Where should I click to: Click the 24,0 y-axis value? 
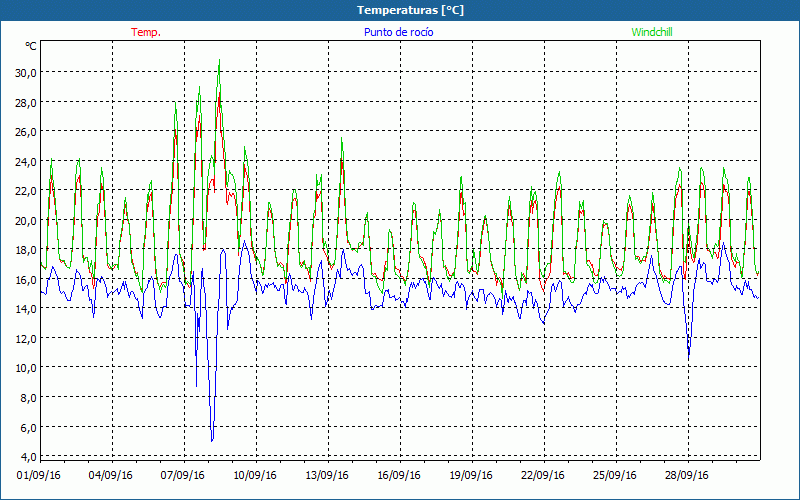click(x=26, y=162)
